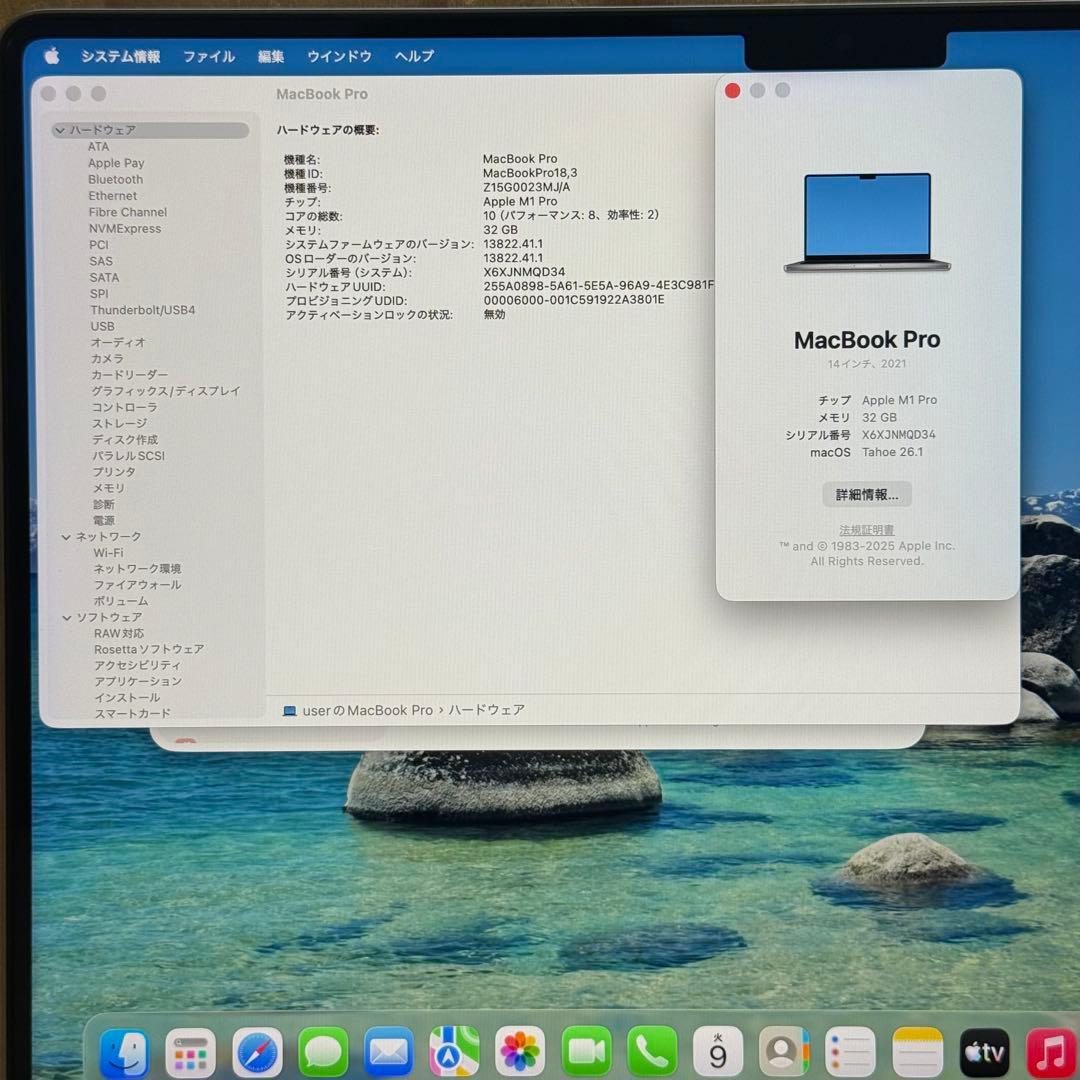
Task: Open Maps app in Dock
Action: coord(455,1052)
